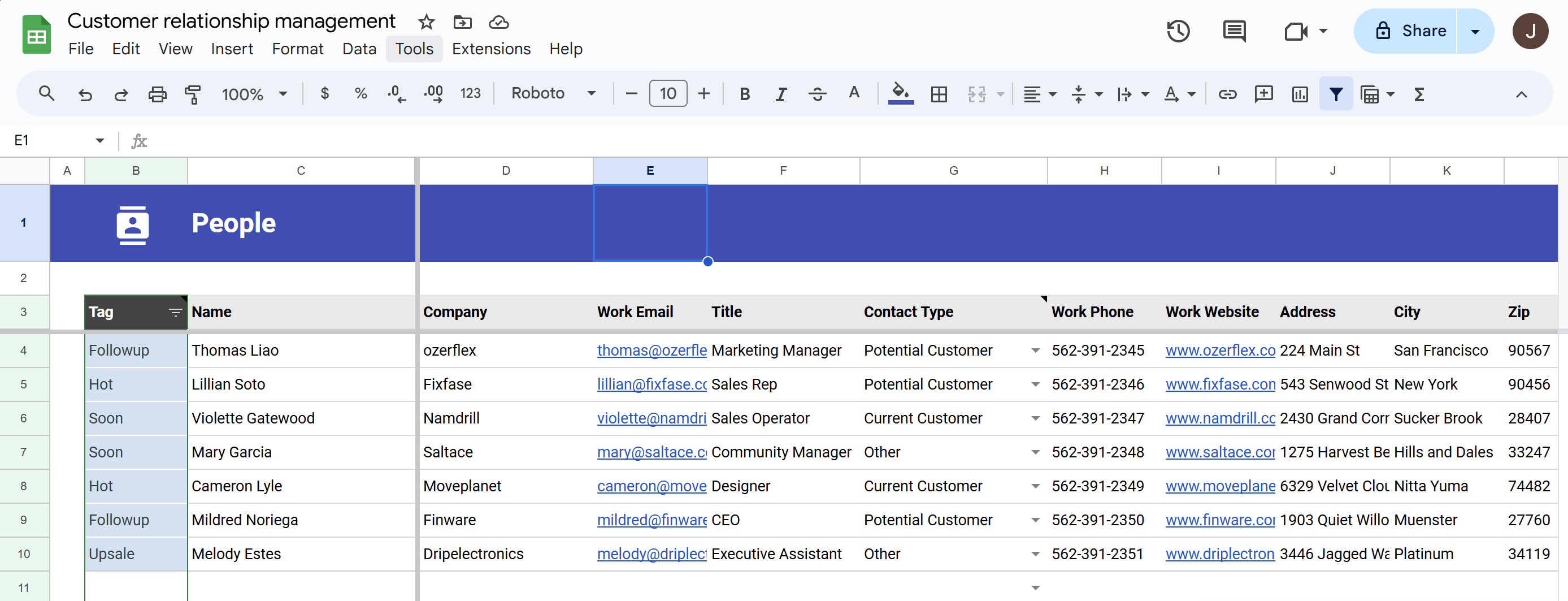Open the Roboto font dropdown
Screen dimensions: 1568x601
coord(553,93)
